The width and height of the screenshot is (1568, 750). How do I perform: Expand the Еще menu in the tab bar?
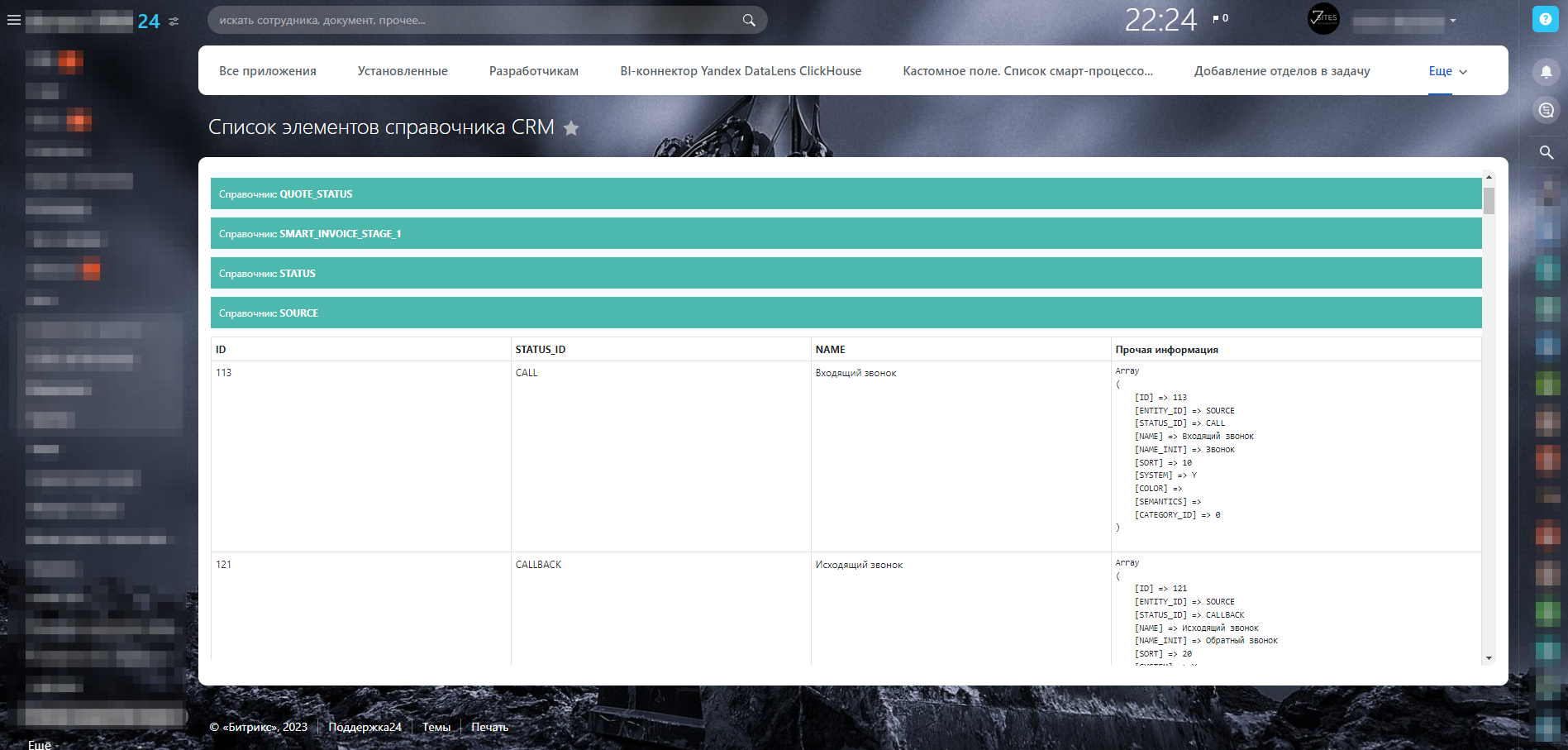pyautogui.click(x=1447, y=71)
